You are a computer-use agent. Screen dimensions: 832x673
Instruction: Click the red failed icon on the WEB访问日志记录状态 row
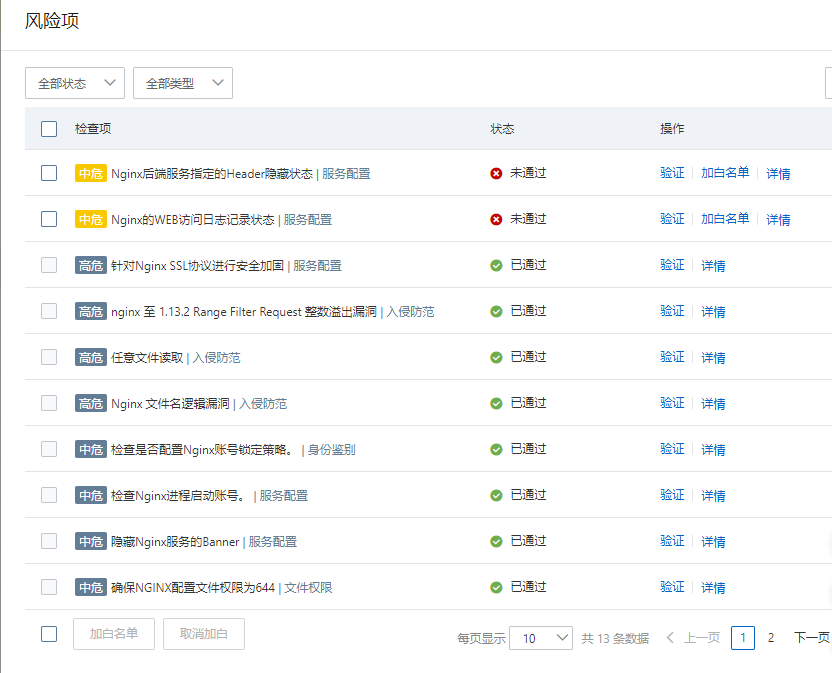tap(496, 219)
